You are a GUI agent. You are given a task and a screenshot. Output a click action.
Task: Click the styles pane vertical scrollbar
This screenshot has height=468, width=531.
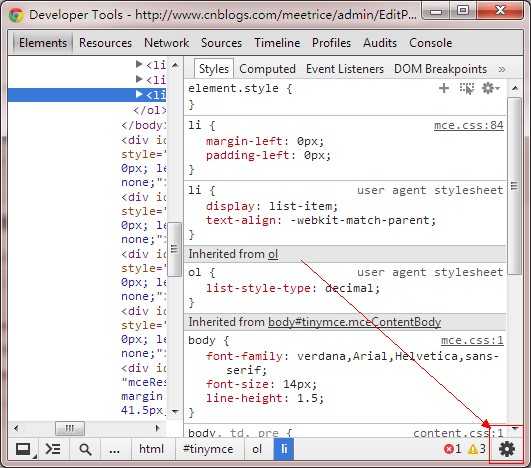pos(515,186)
